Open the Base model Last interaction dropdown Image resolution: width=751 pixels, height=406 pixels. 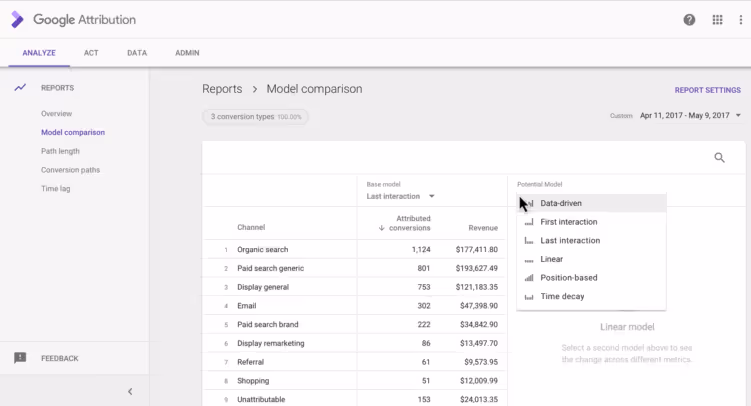400,196
